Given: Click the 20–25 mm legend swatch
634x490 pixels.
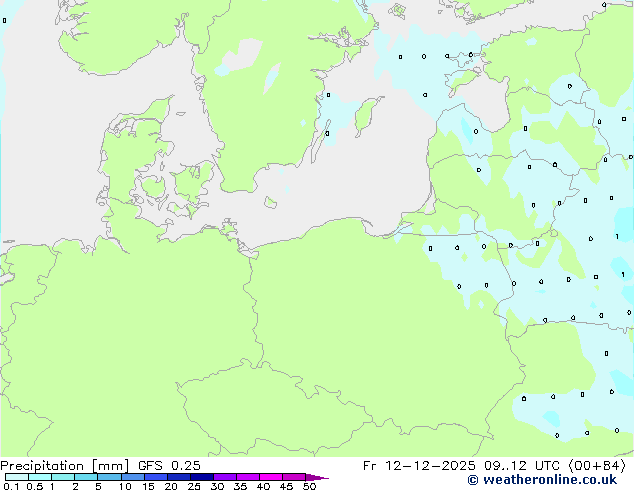Looking at the screenshot, I should pos(179,477).
